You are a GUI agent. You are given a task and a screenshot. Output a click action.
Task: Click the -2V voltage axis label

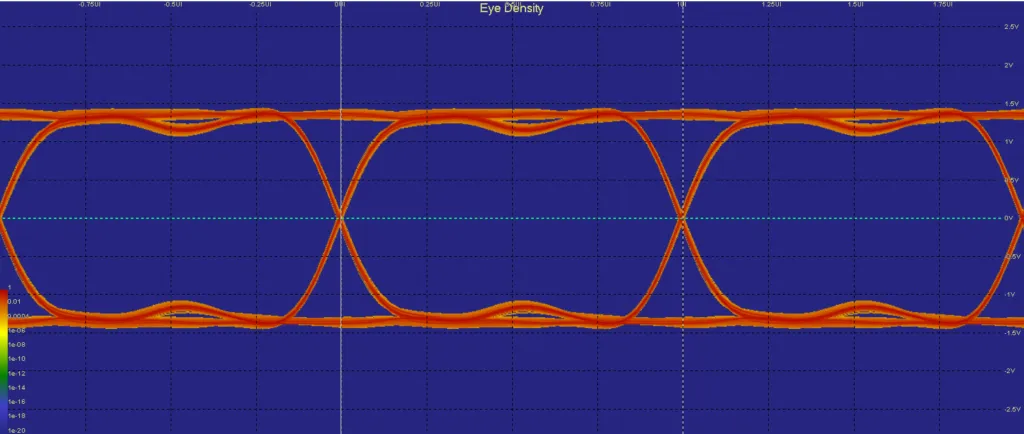tap(1011, 371)
